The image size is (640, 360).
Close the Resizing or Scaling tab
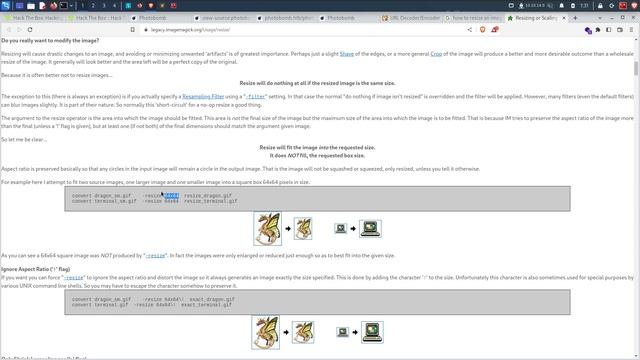(564, 18)
